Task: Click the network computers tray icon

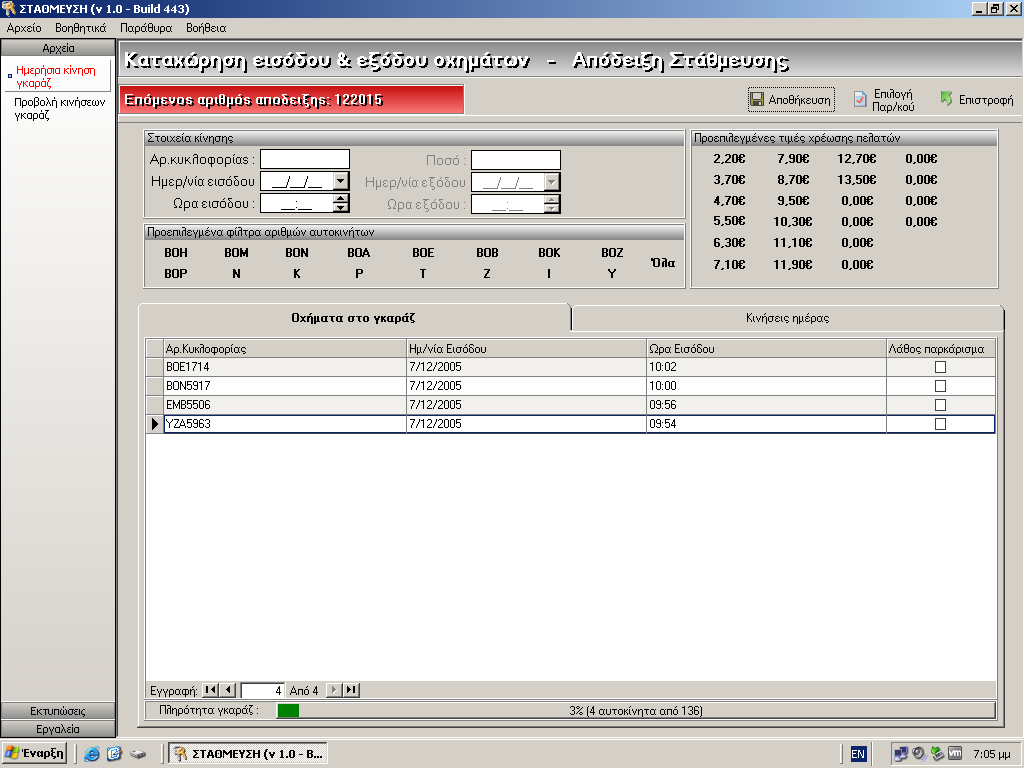Action: 901,754
